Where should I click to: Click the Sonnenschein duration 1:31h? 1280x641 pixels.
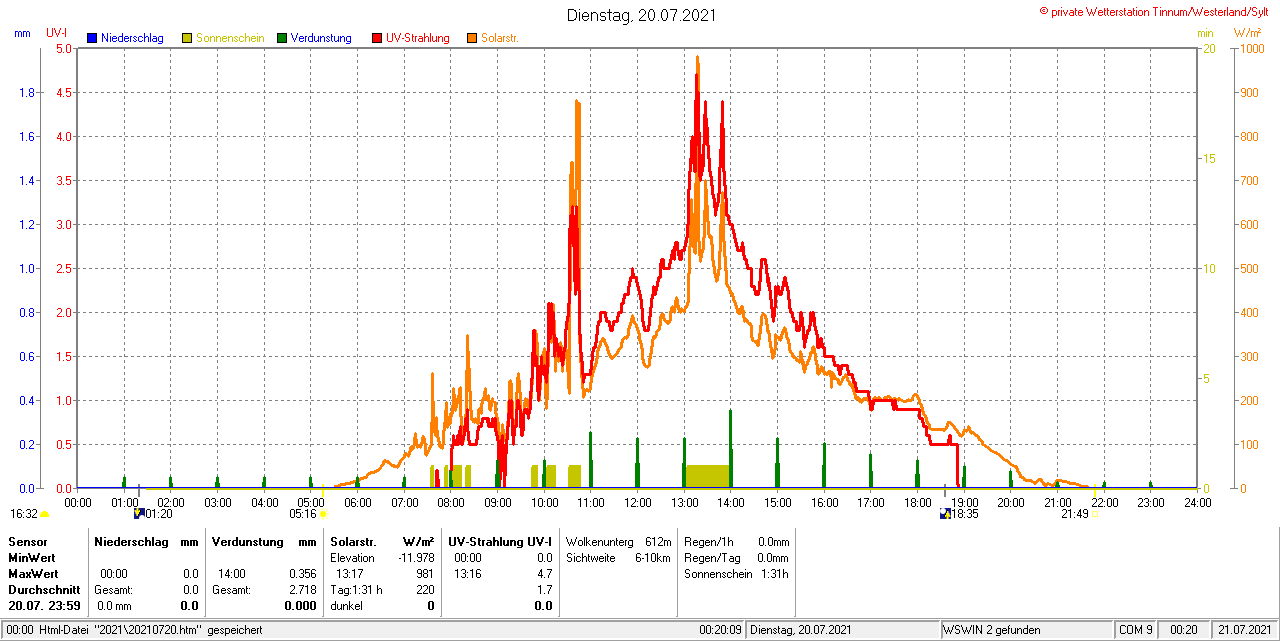point(773,574)
